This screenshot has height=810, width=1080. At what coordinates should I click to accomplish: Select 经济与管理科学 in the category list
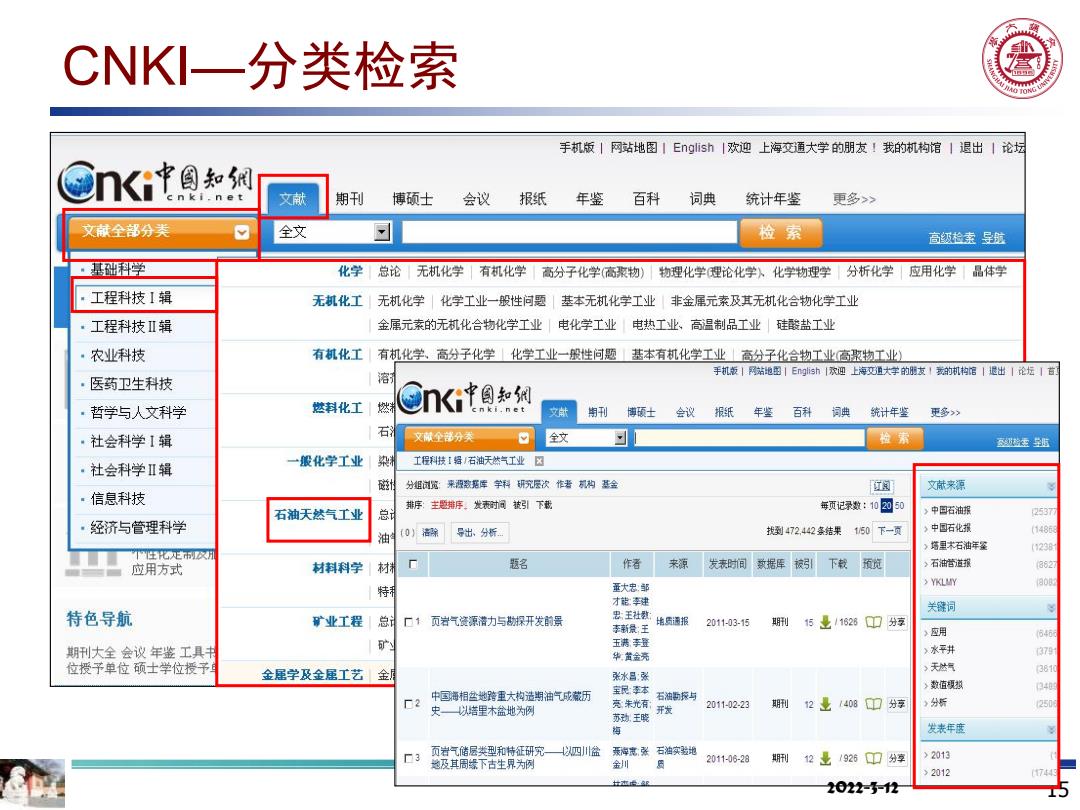pyautogui.click(x=138, y=528)
